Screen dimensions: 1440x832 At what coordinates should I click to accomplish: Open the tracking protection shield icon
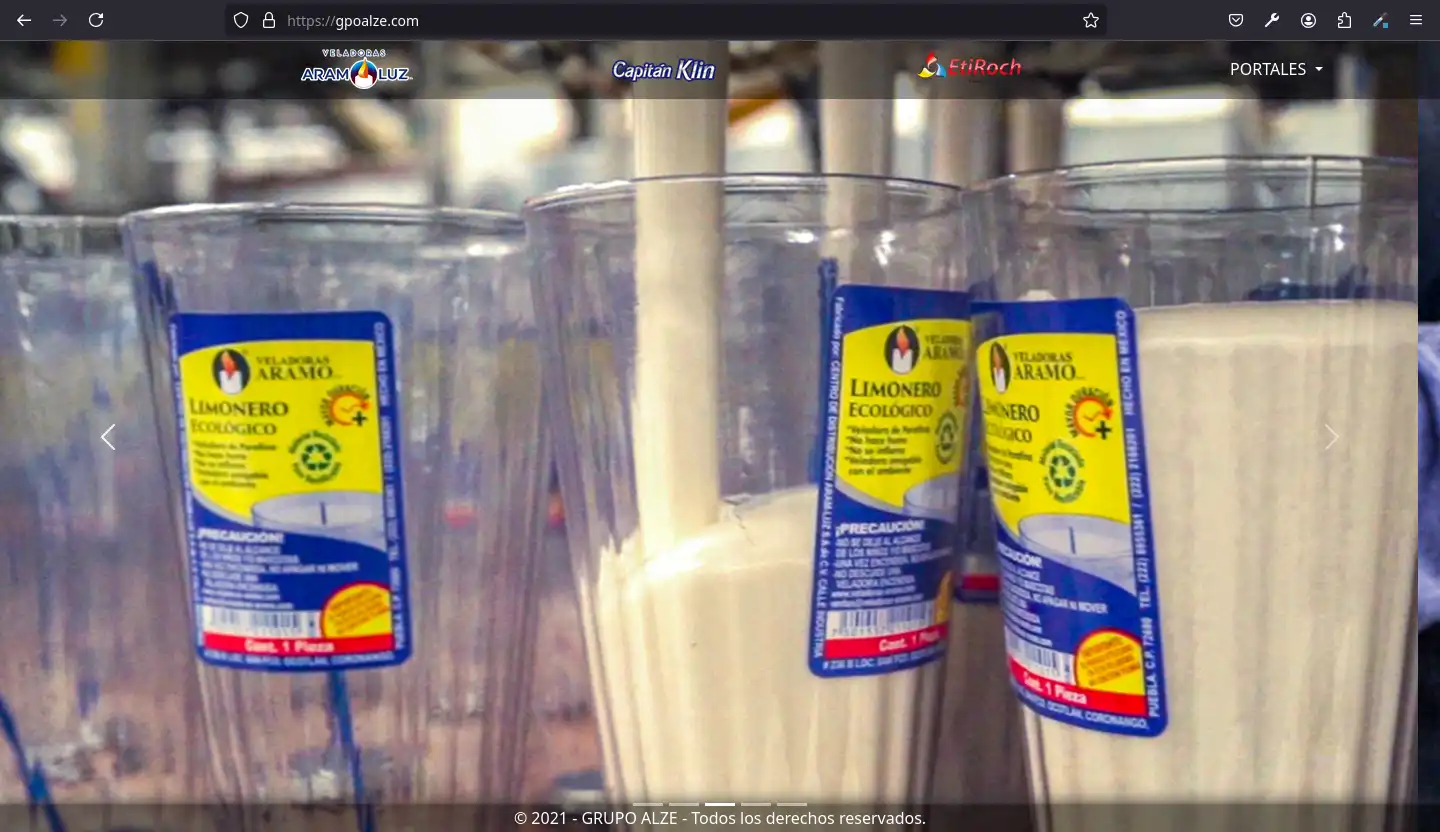click(x=241, y=20)
